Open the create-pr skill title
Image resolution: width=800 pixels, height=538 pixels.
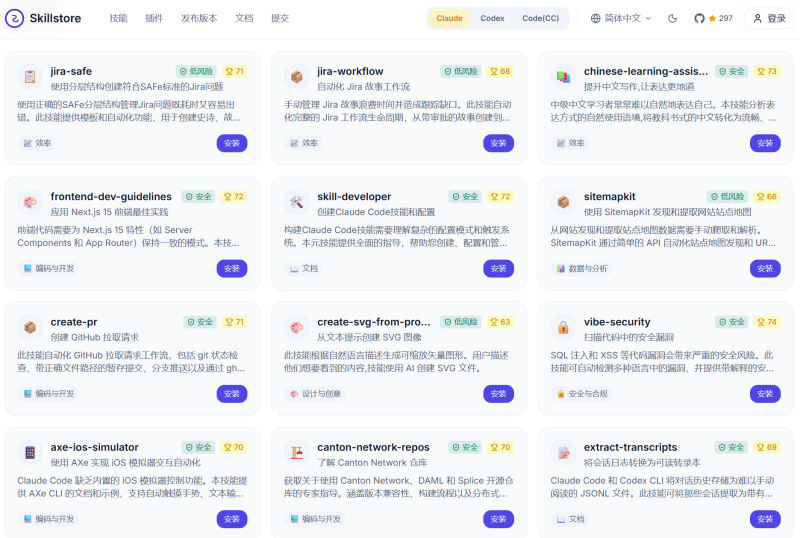tap(73, 322)
